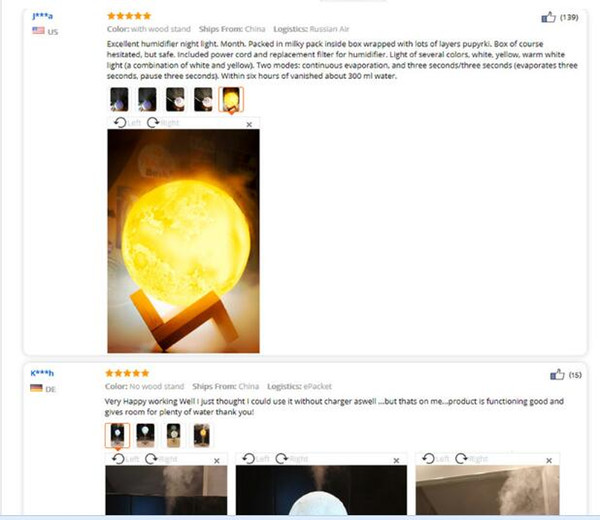Rotate left on K***h's first enlarged photo

tap(126, 459)
